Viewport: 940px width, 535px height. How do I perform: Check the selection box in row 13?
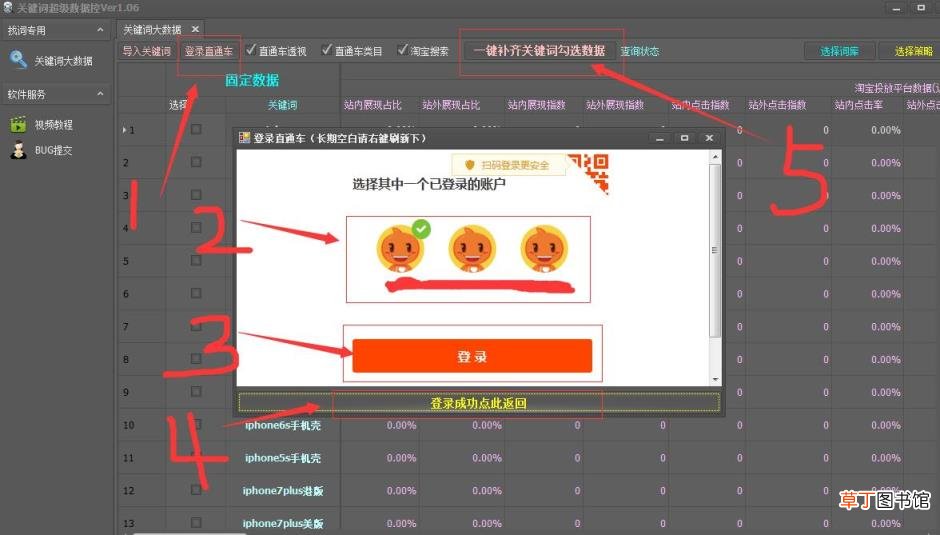[x=196, y=522]
